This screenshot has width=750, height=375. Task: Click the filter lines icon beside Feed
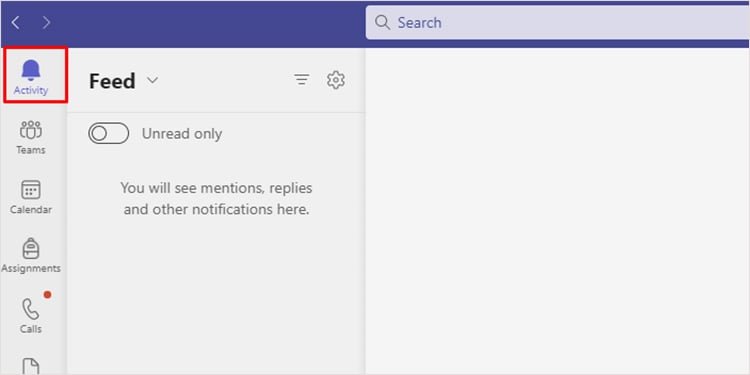point(301,80)
